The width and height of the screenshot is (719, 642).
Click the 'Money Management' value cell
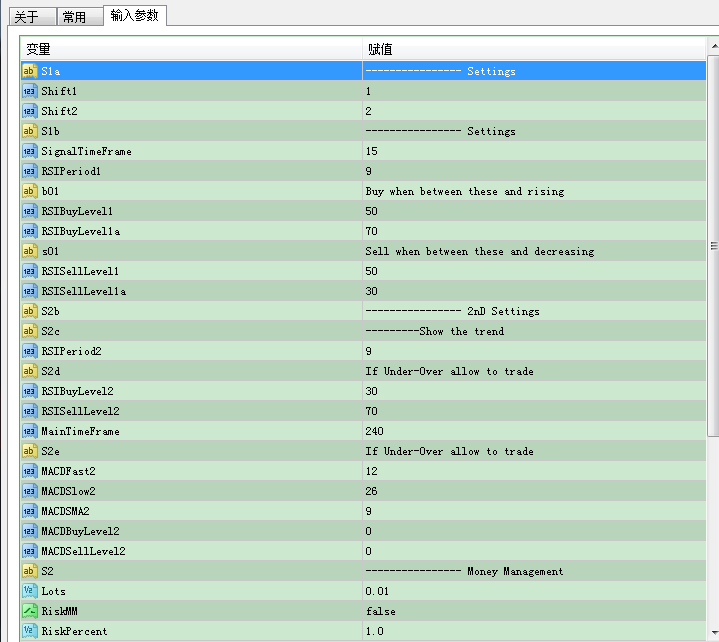tap(534, 571)
